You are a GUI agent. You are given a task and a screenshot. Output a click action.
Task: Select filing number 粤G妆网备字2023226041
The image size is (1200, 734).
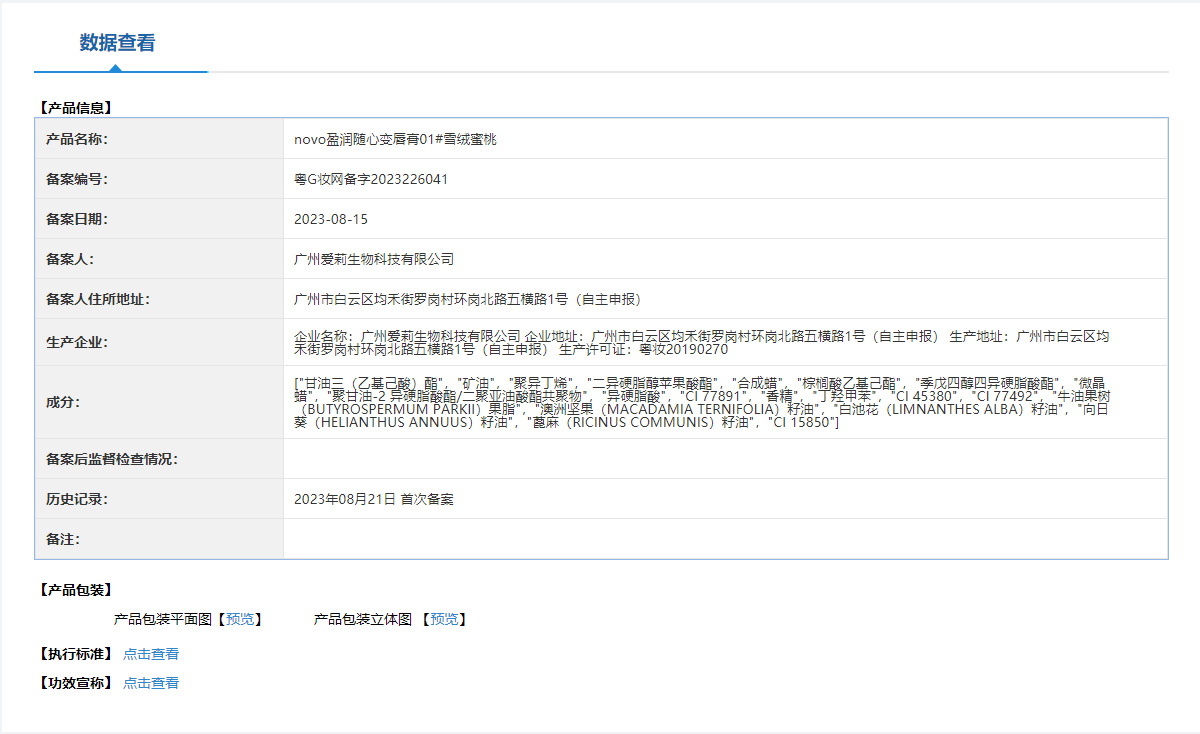pos(371,179)
